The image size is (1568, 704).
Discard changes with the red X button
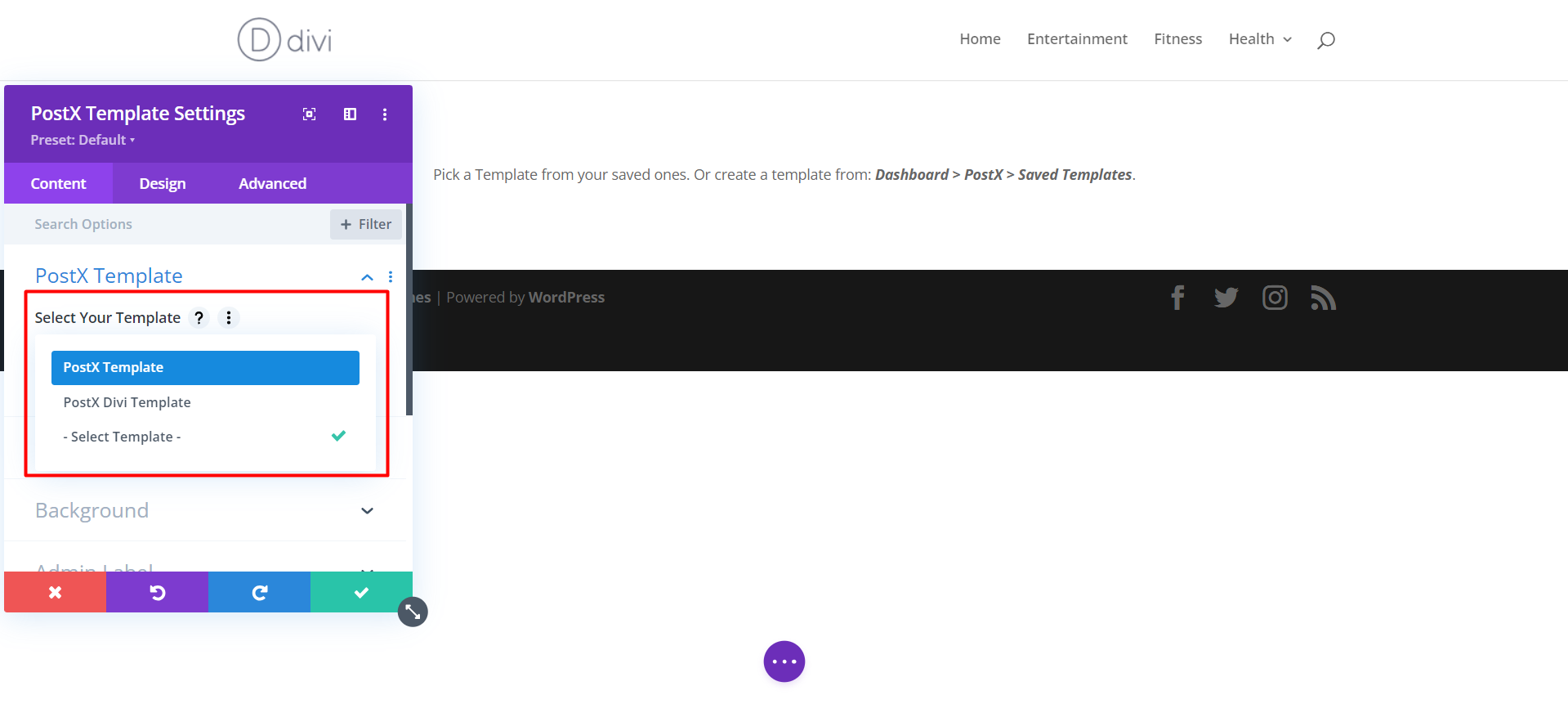[x=55, y=592]
